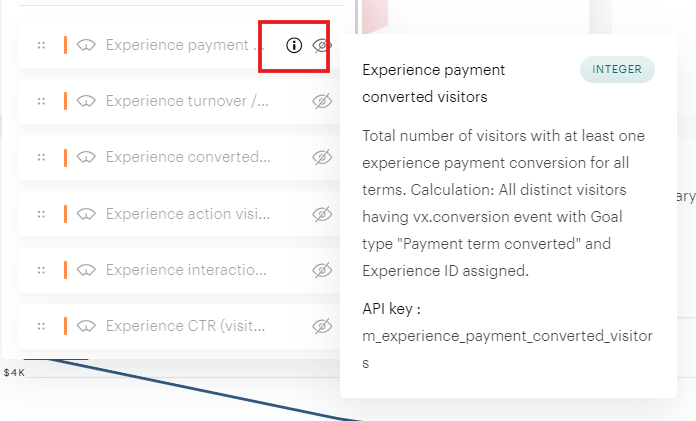Toggle visibility of Experience action visitors metric
This screenshot has width=696, height=421.
321,214
